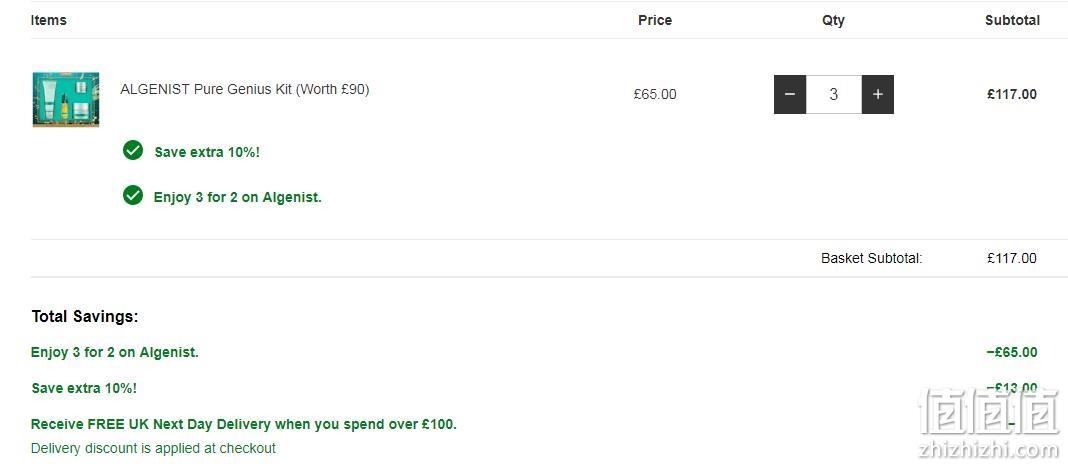Click the FREE UK Next Day Delivery message
This screenshot has height=467, width=1068.
244,424
